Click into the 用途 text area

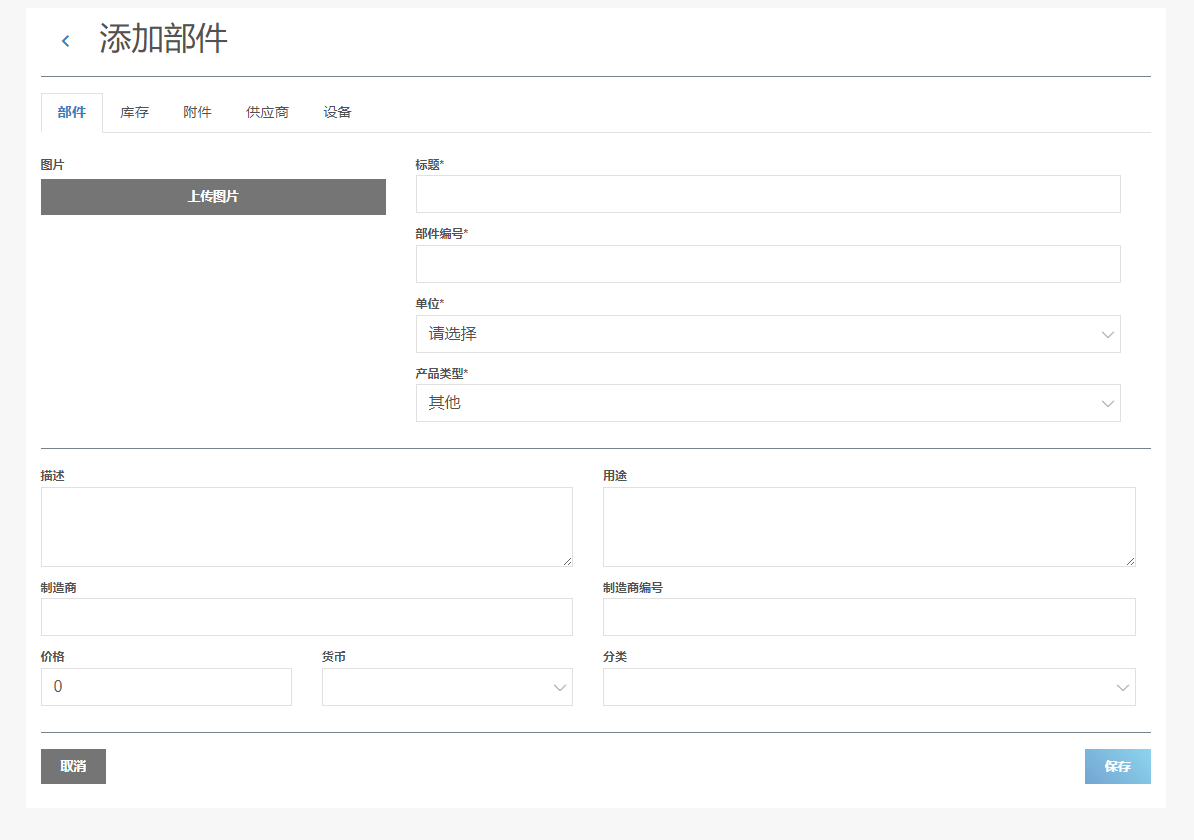pyautogui.click(x=868, y=527)
